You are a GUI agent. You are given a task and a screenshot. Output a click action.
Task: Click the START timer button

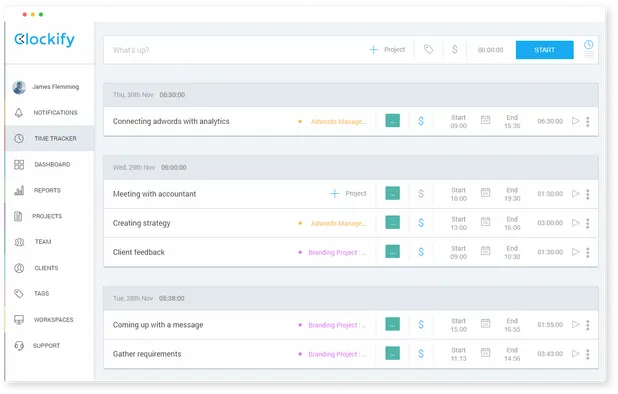[544, 50]
